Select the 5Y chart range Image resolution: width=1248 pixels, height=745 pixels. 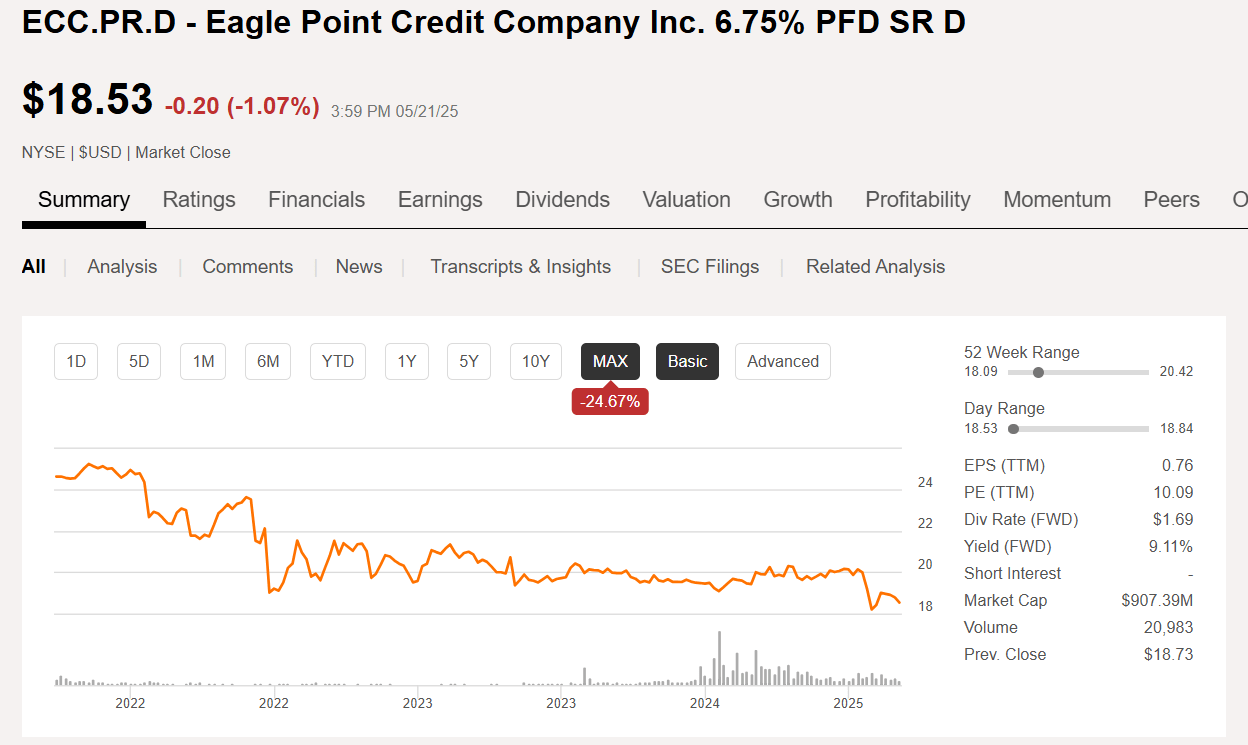point(468,361)
